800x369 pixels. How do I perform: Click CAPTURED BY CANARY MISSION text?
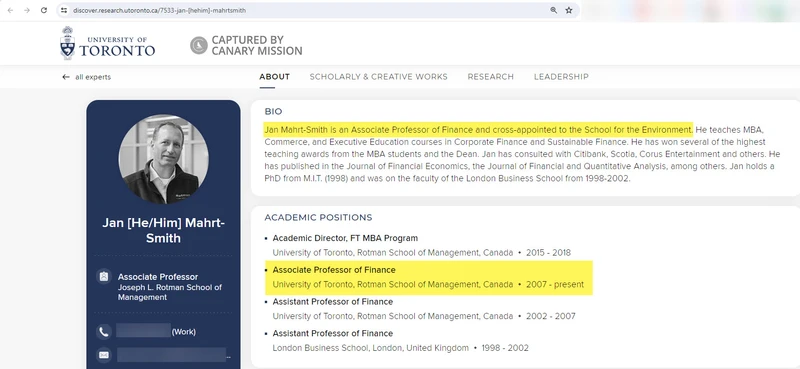[257, 45]
